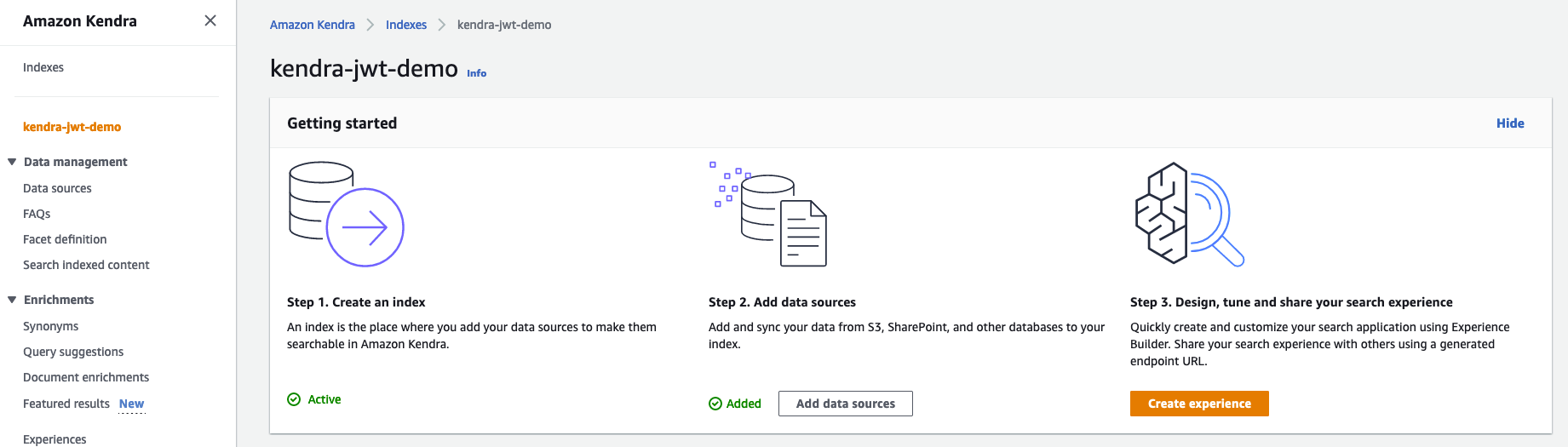The image size is (1568, 447).
Task: Click the breadcrumb chevron after Indexes
Action: [x=442, y=25]
